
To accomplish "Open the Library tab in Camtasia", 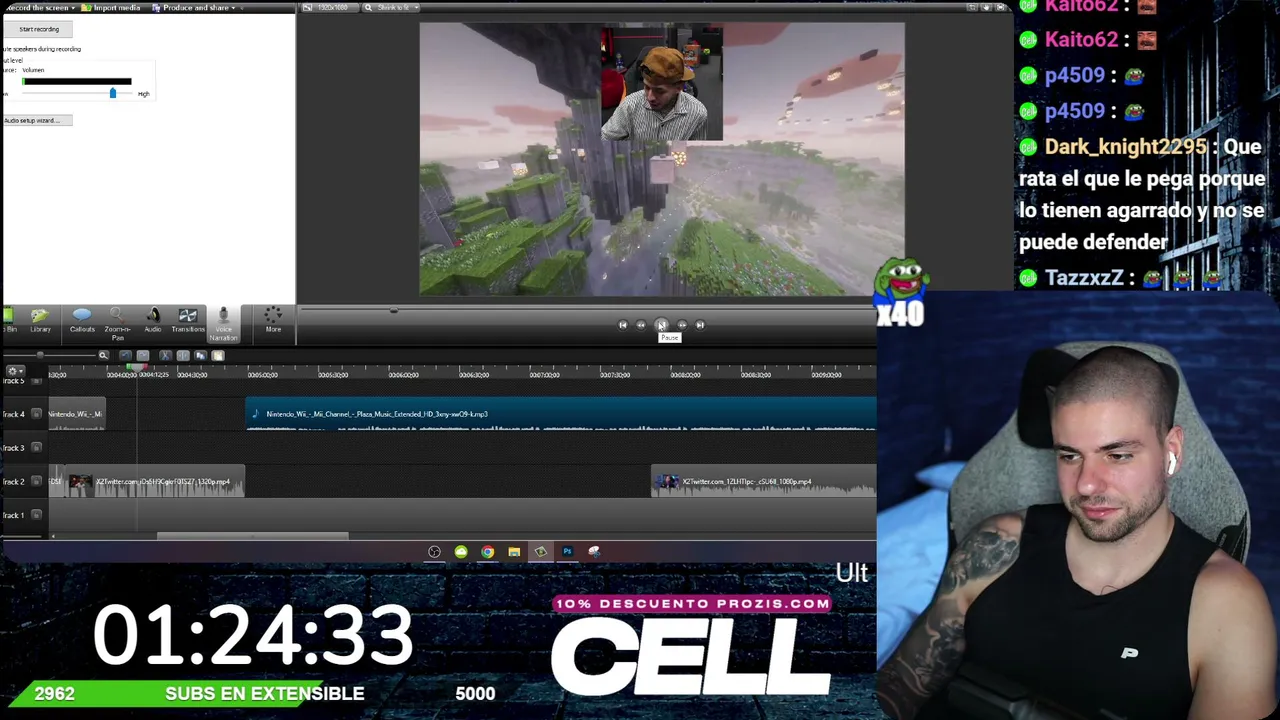I will coord(40,321).
